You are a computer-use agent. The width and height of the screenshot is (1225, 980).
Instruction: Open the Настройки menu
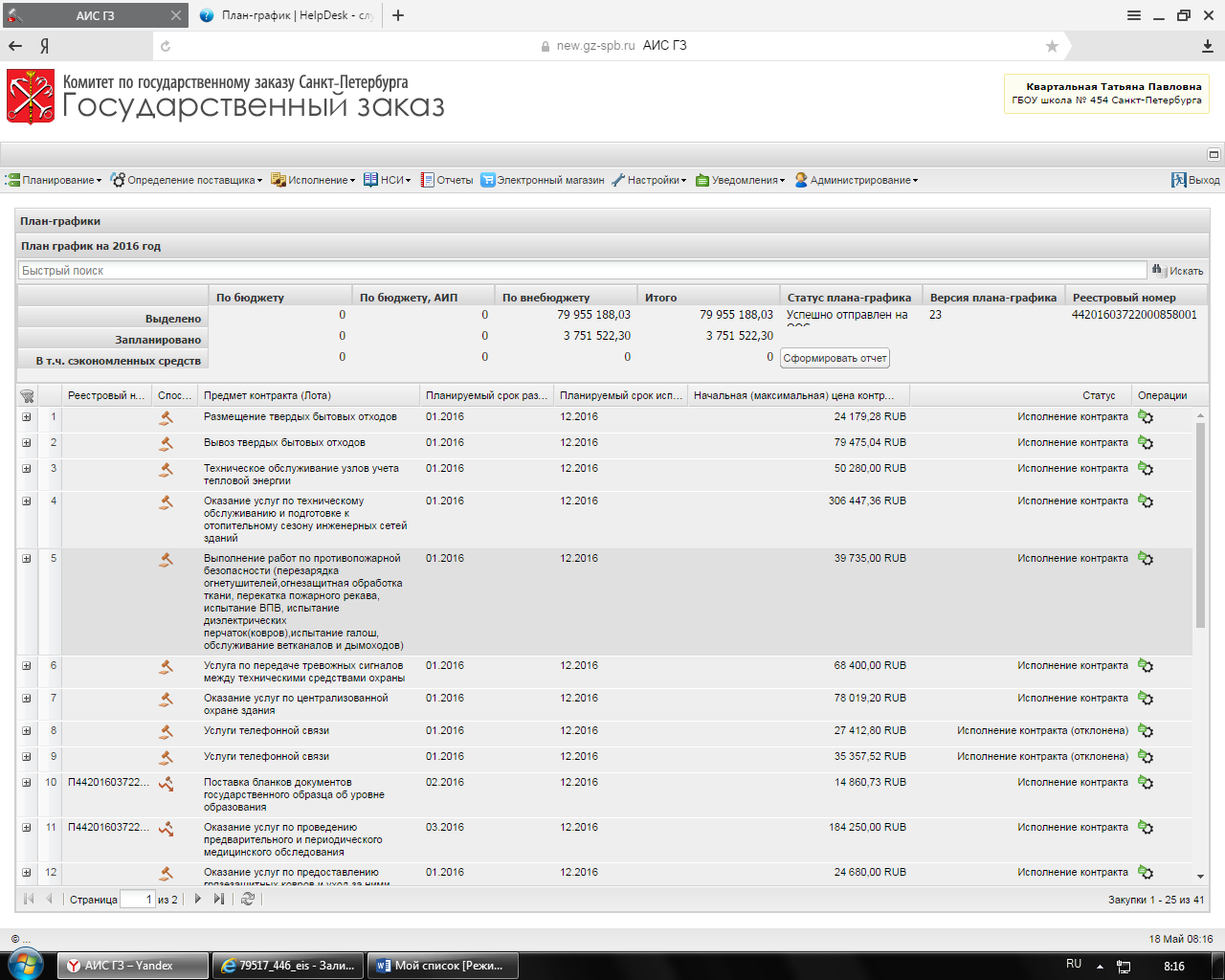tap(649, 180)
